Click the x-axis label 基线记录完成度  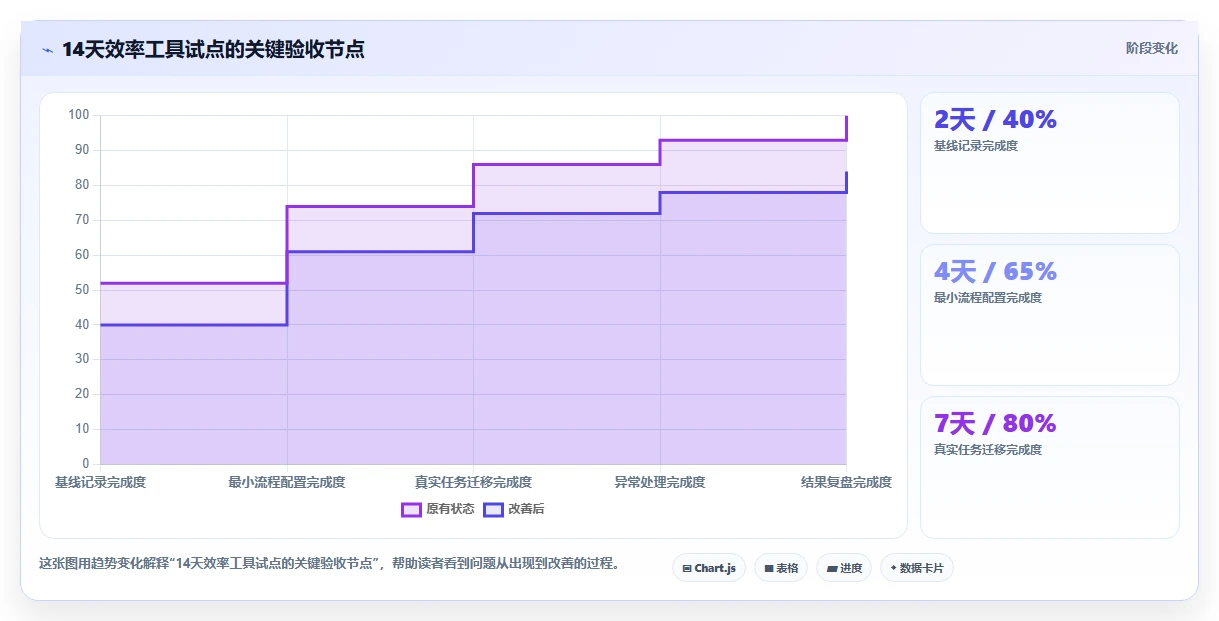100,482
